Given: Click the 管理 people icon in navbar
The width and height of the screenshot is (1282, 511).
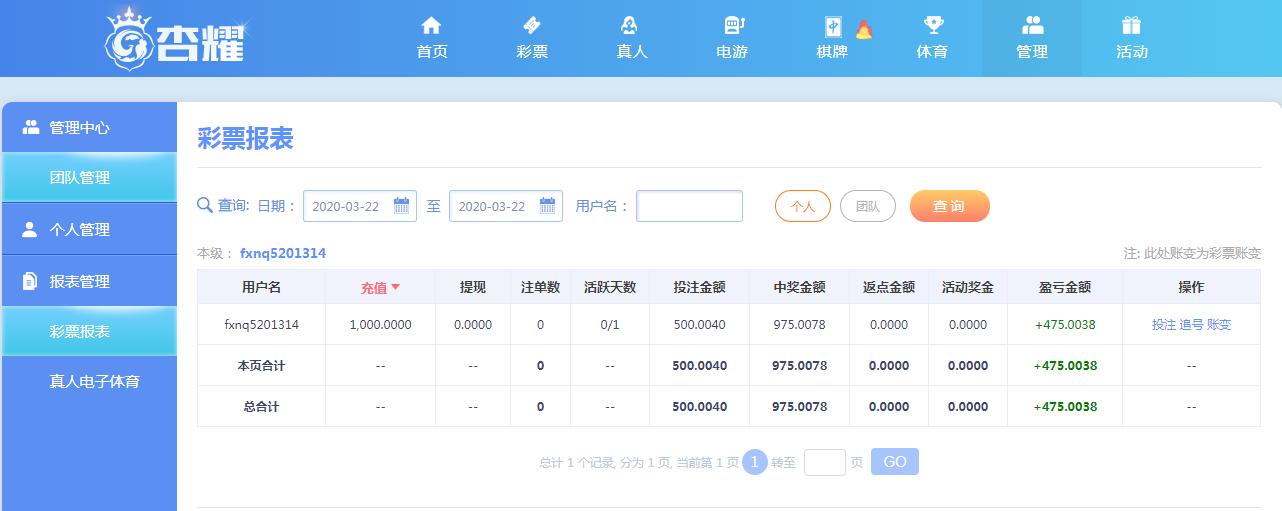Looking at the screenshot, I should point(1032,25).
